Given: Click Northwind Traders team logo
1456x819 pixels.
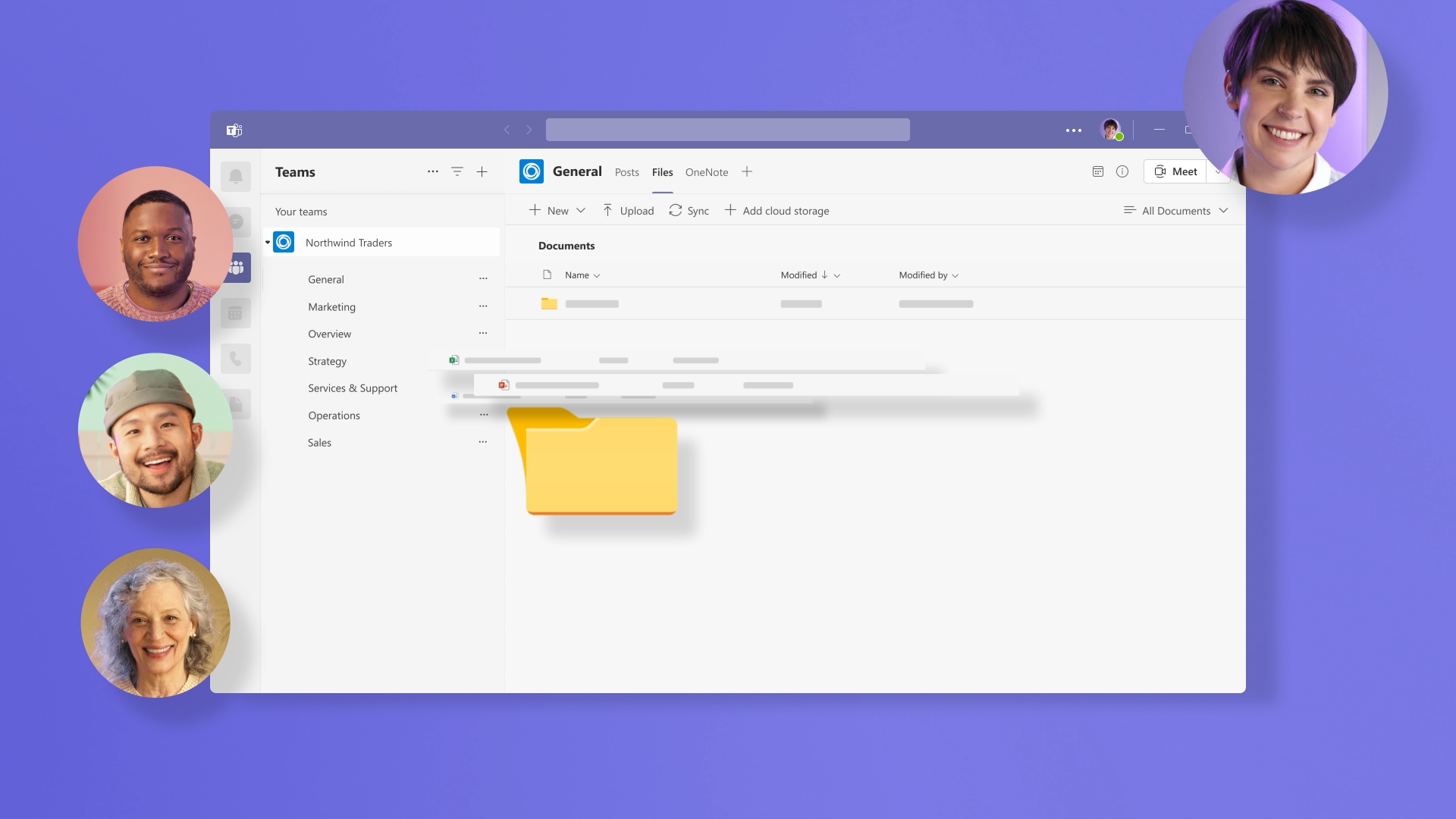Looking at the screenshot, I should 284,243.
